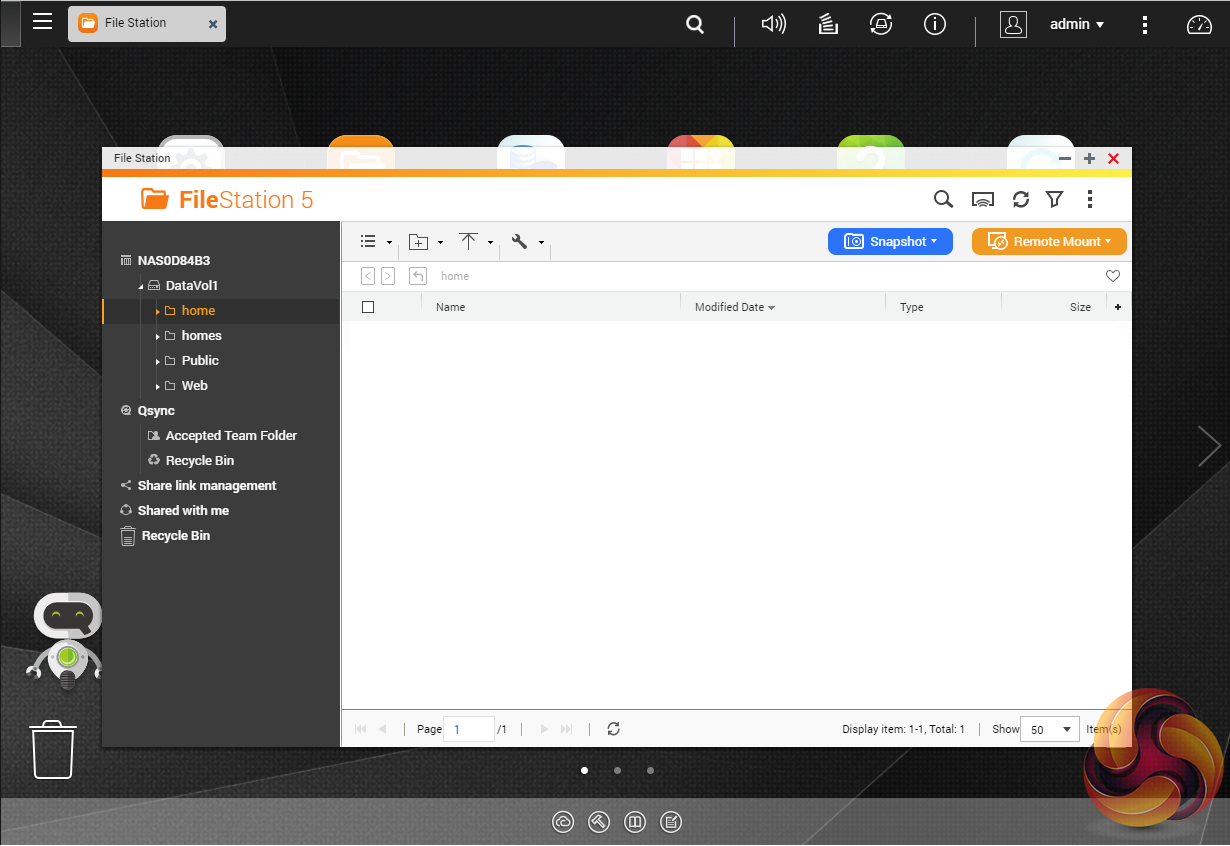This screenshot has width=1230, height=846.
Task: Open Shared with me
Action: (x=183, y=511)
